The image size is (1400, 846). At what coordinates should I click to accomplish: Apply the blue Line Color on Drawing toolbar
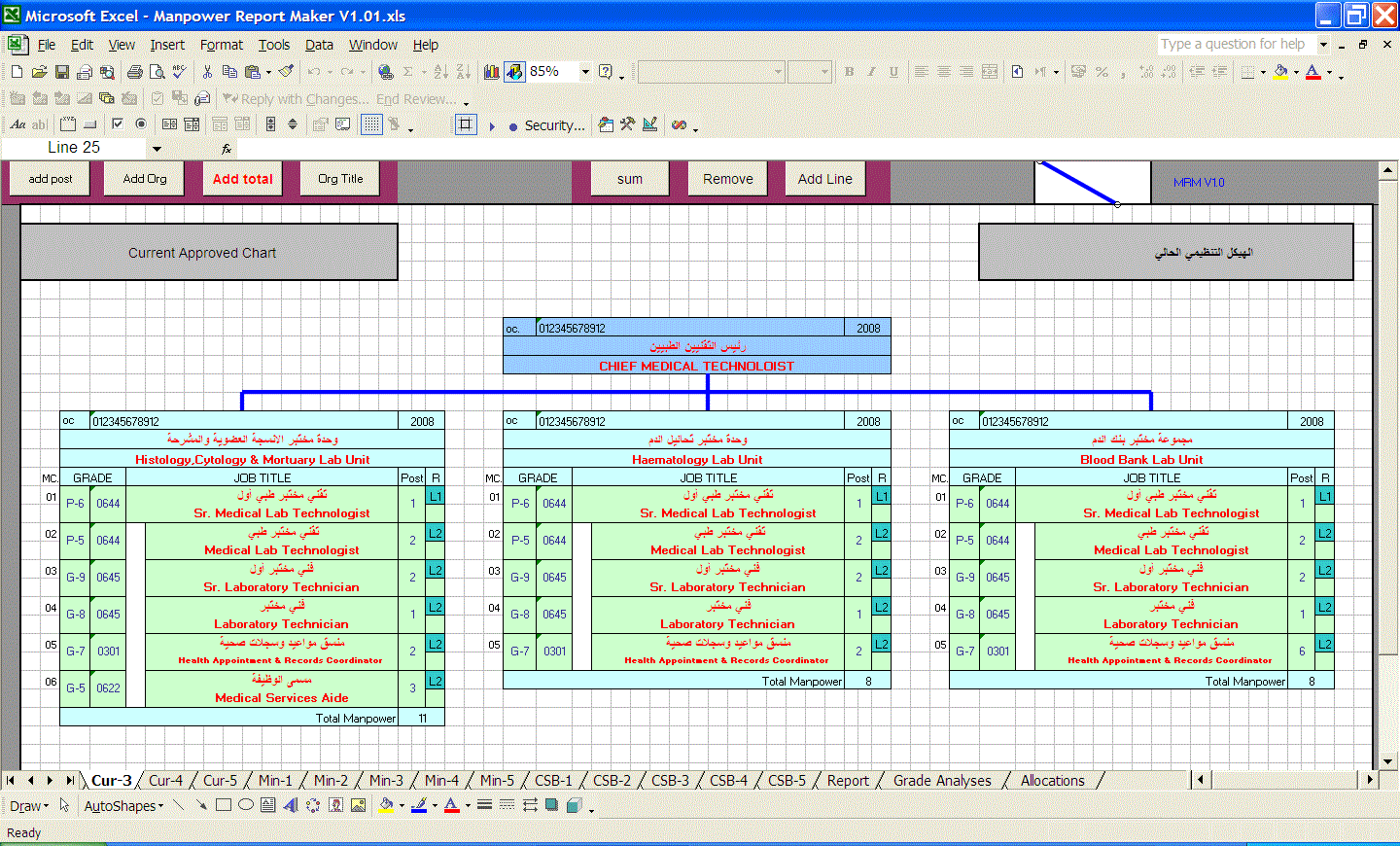[419, 805]
